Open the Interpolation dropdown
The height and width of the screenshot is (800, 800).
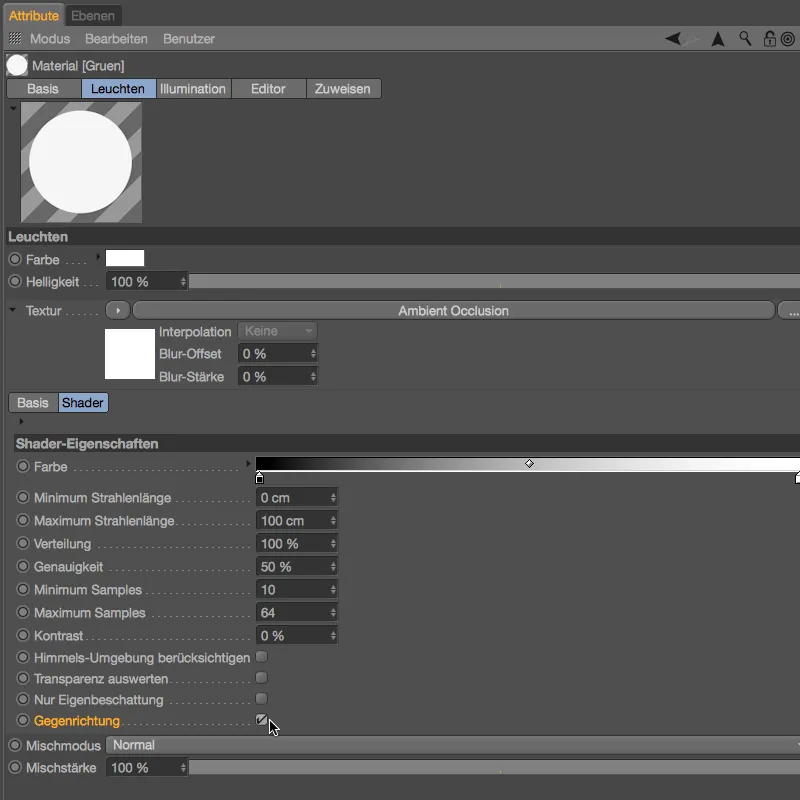pos(277,331)
